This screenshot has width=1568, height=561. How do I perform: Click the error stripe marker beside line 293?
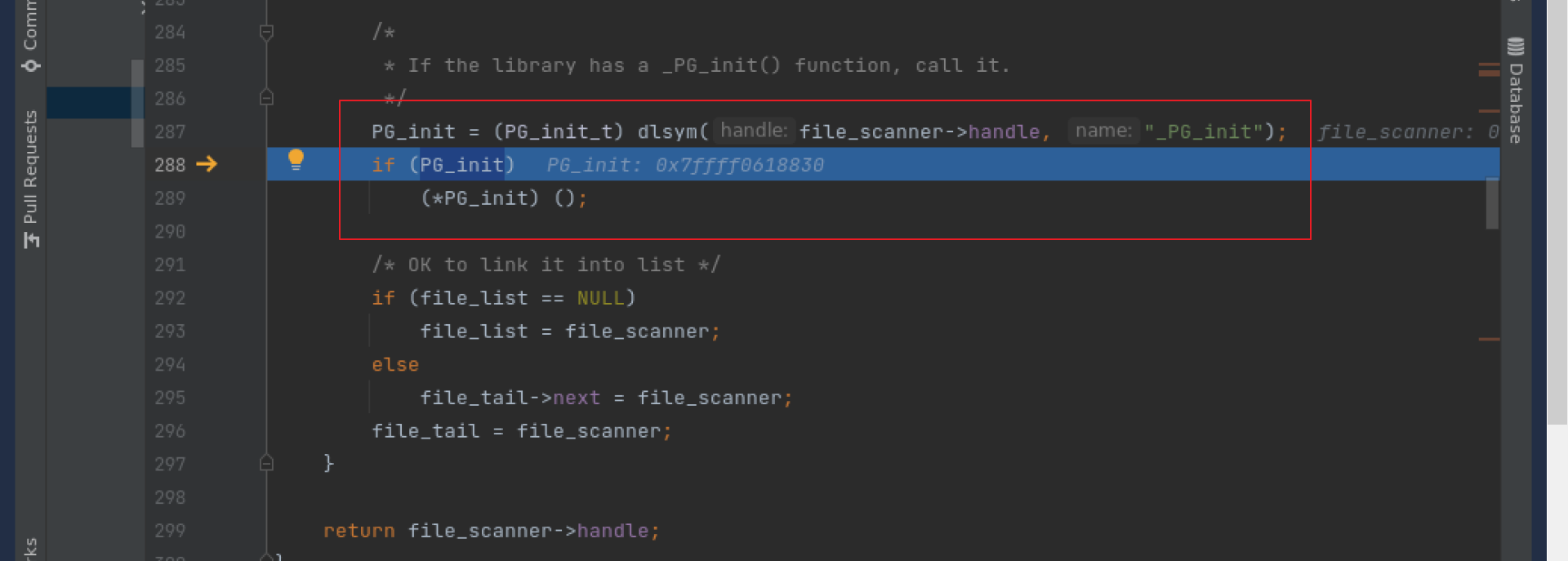pyautogui.click(x=1489, y=339)
